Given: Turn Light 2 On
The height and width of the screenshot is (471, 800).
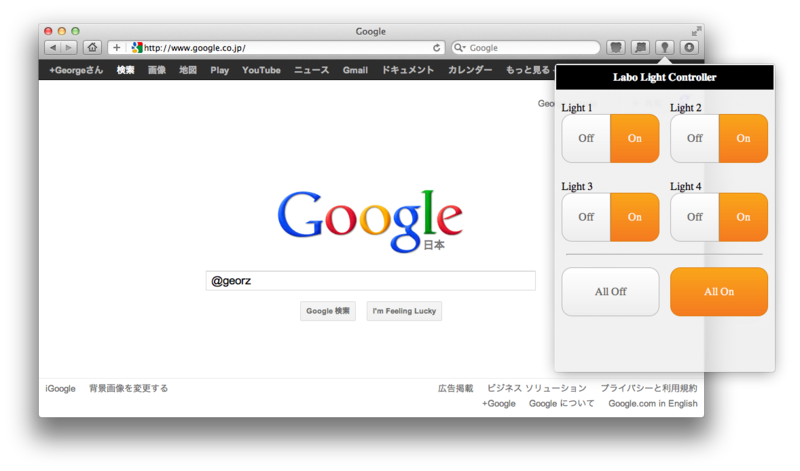Looking at the screenshot, I should coord(743,138).
